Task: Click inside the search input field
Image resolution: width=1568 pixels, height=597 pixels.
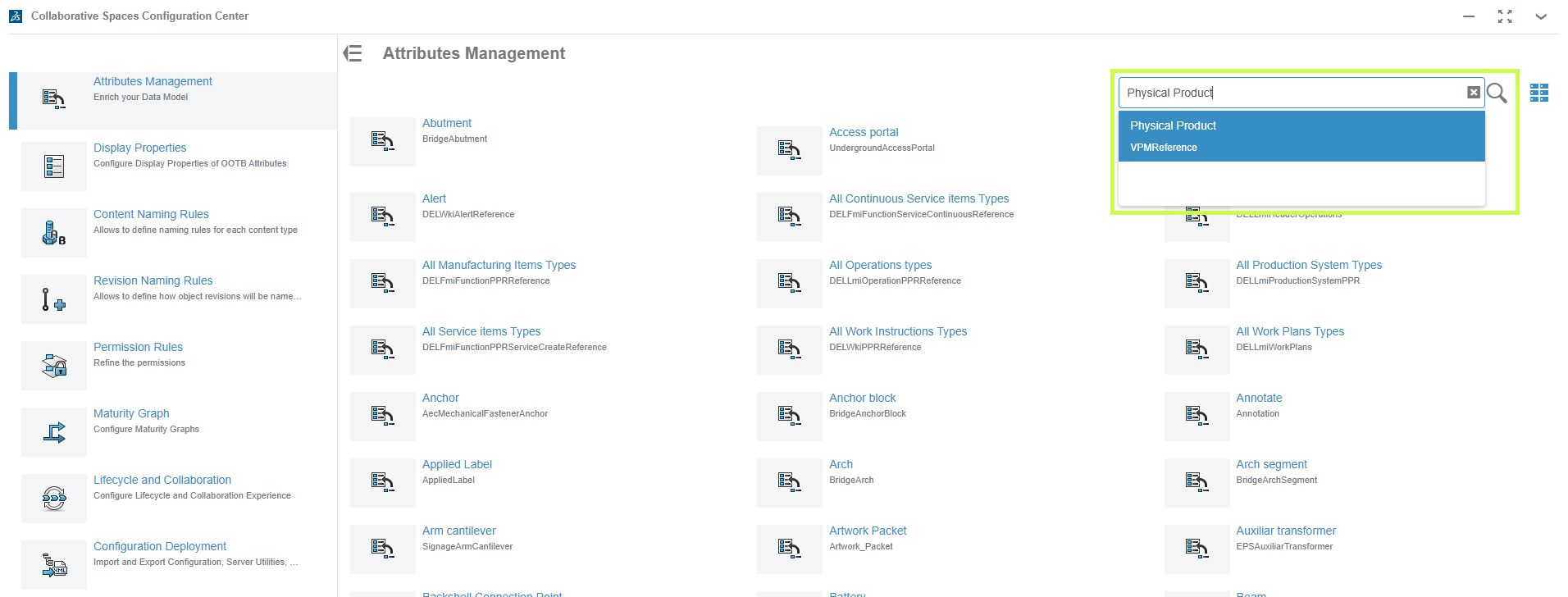Action: pos(1292,93)
